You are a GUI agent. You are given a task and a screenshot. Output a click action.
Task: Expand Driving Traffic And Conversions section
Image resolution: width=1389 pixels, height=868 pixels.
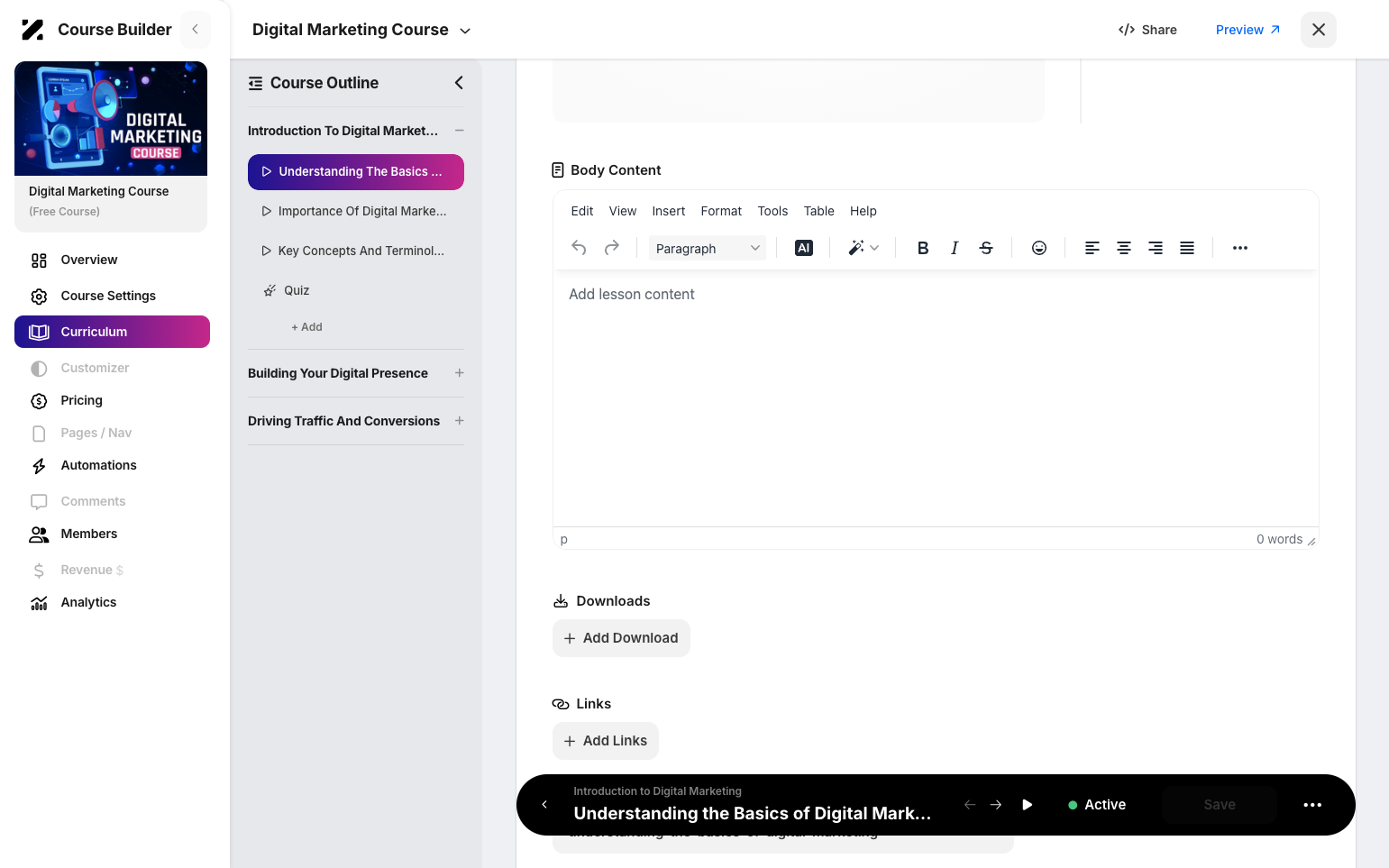[x=460, y=421]
